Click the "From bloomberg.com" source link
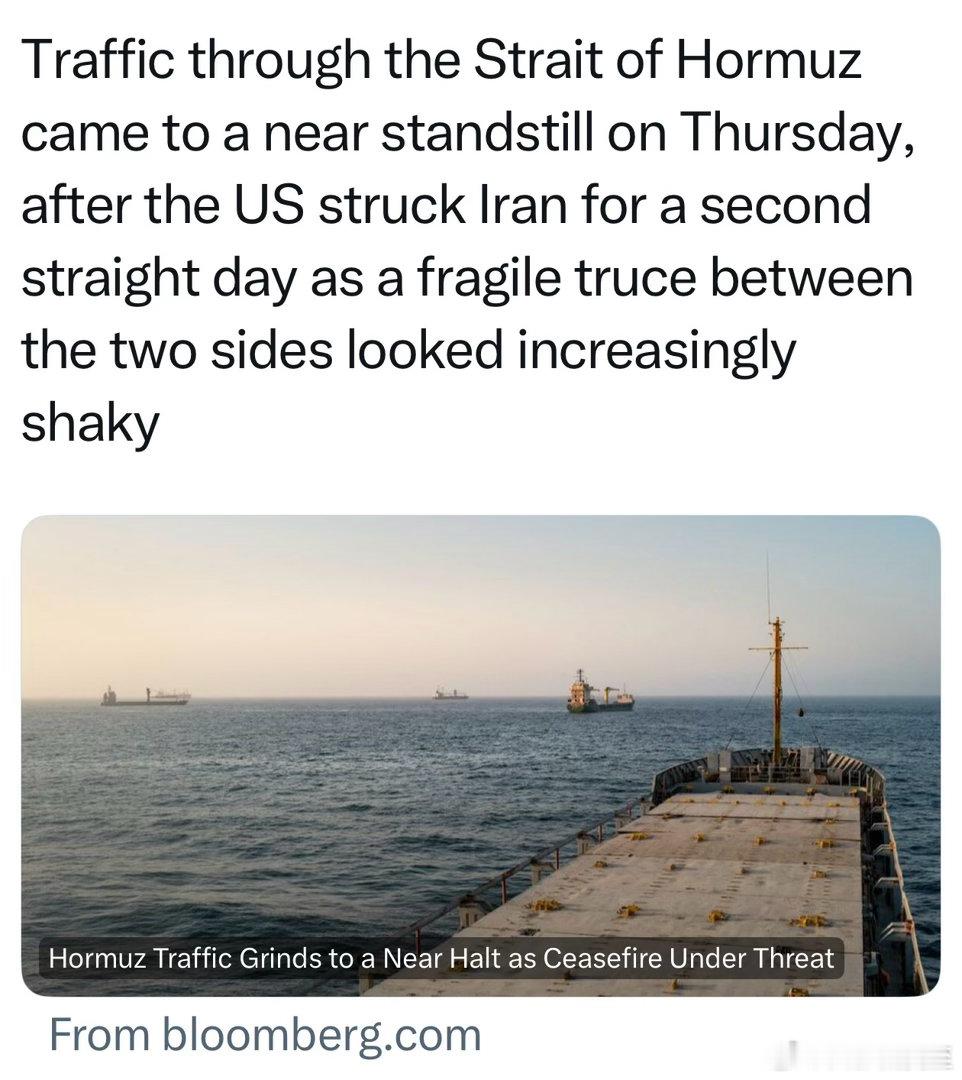 point(266,1035)
